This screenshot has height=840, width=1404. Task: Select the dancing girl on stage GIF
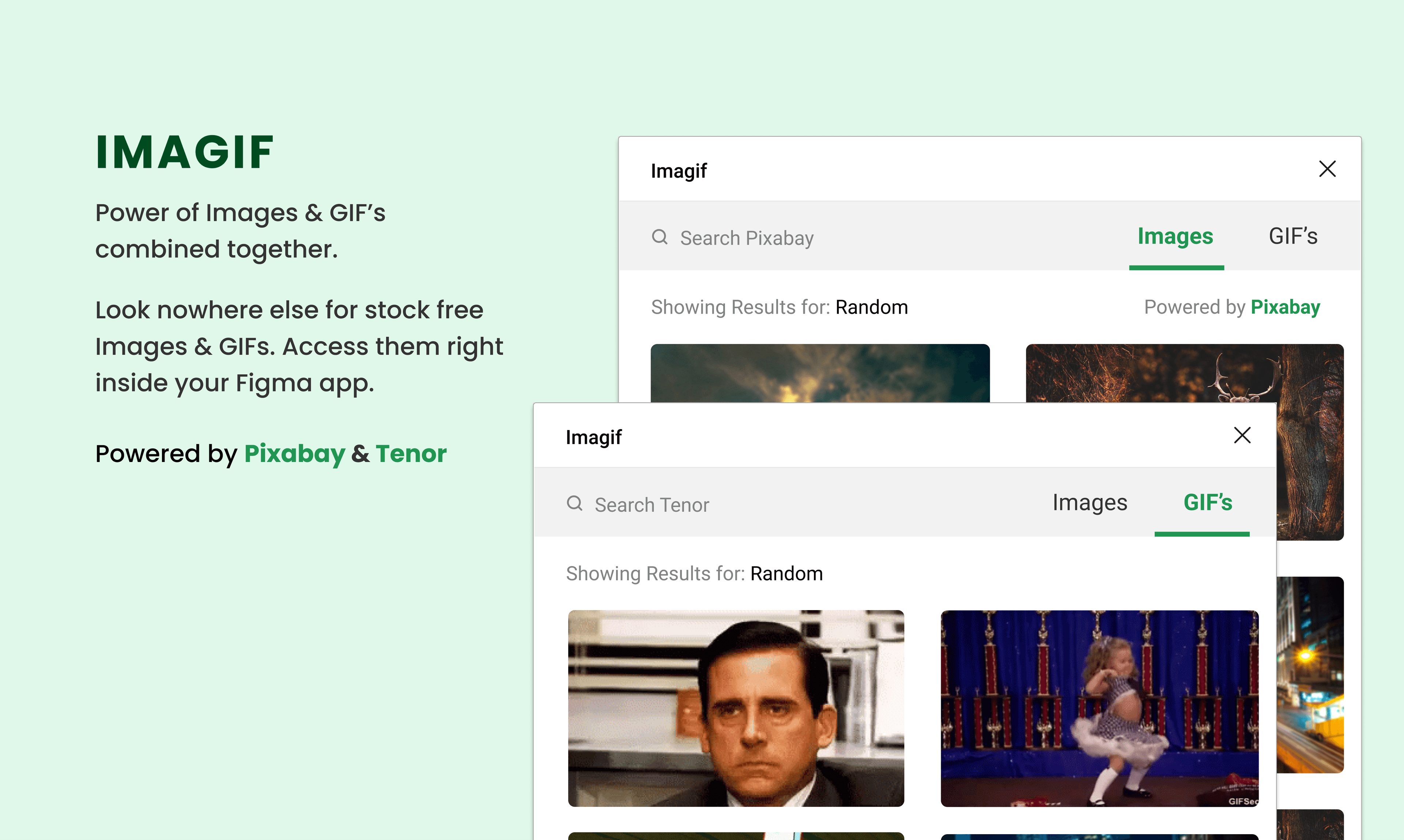tap(1099, 708)
